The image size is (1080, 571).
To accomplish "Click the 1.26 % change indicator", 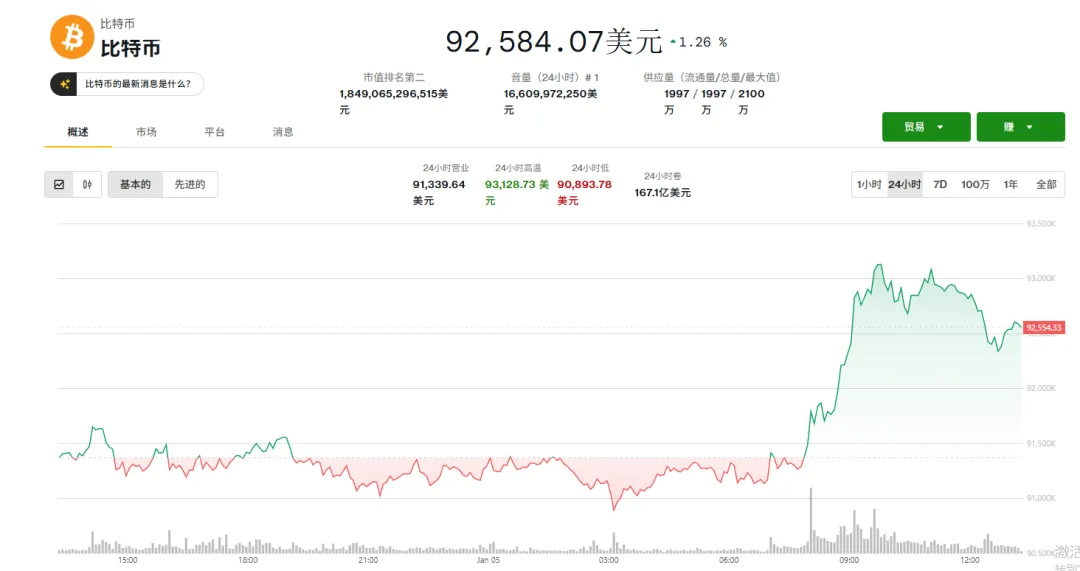I will (698, 42).
